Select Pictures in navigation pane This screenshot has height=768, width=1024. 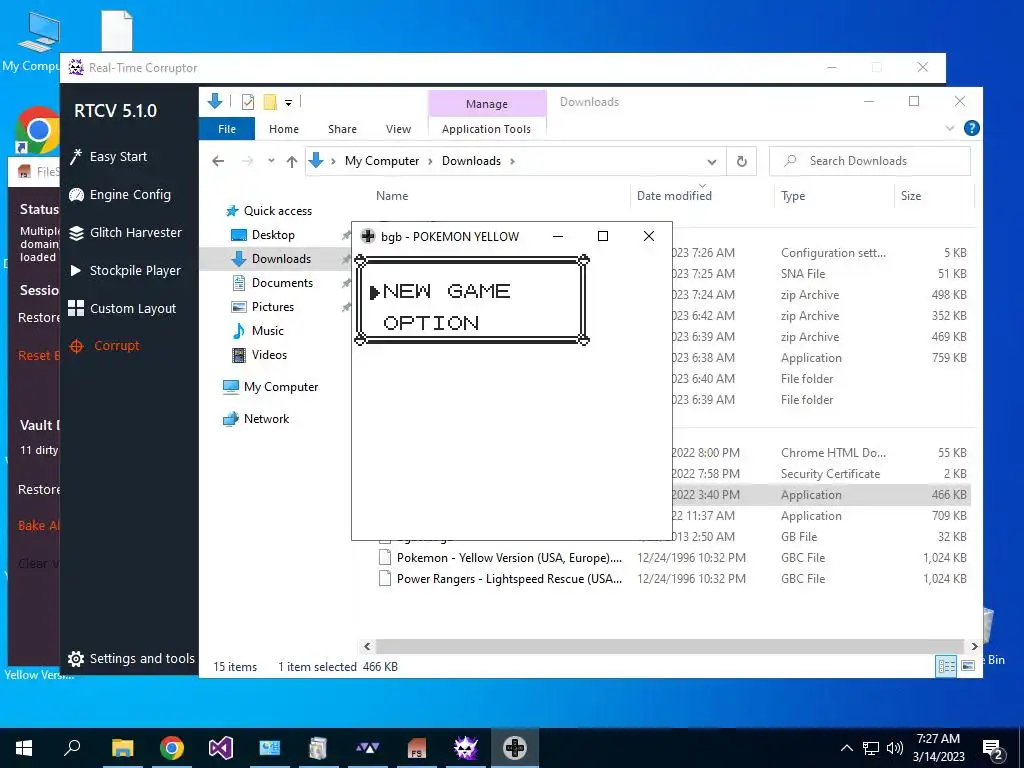[x=263, y=307]
